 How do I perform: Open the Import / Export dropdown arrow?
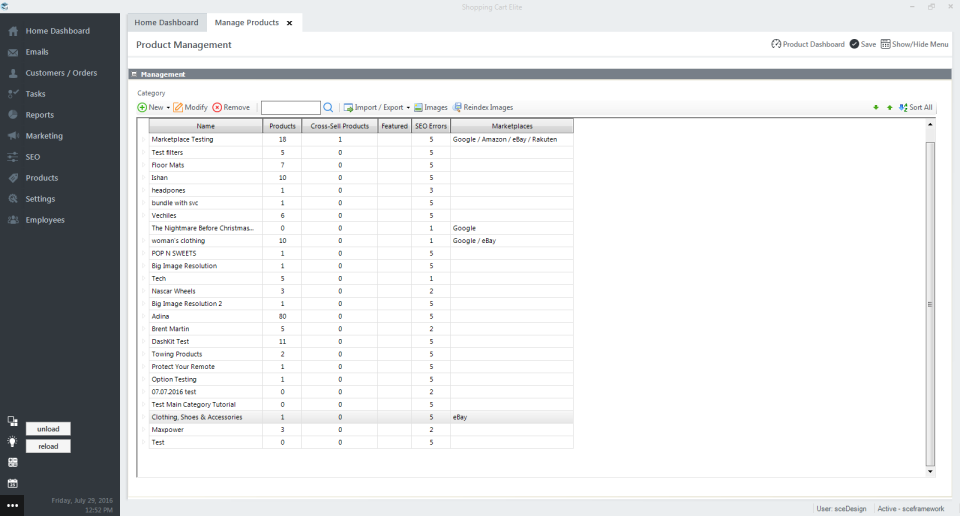pos(408,108)
